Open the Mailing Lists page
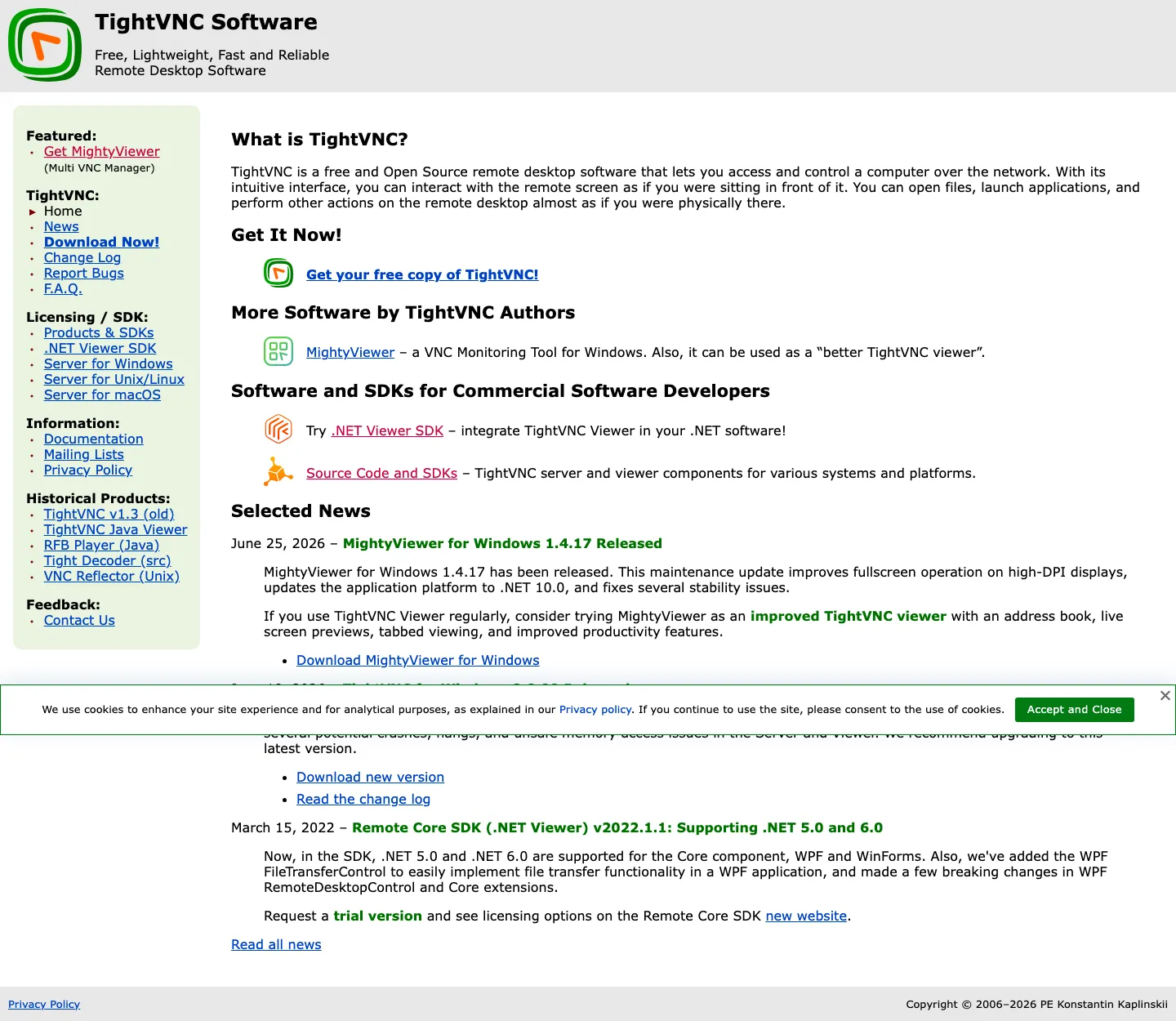This screenshot has height=1021, width=1176. [84, 454]
